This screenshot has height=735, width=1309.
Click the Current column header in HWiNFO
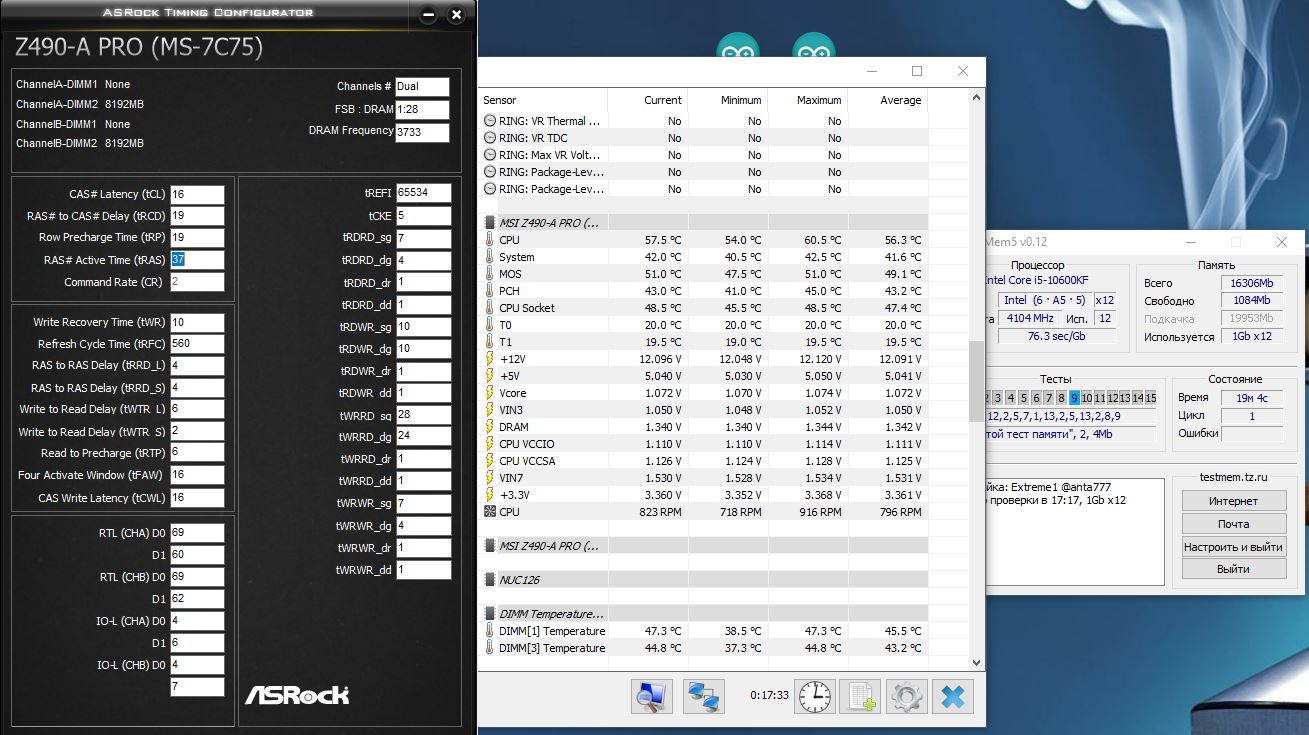pyautogui.click(x=647, y=100)
